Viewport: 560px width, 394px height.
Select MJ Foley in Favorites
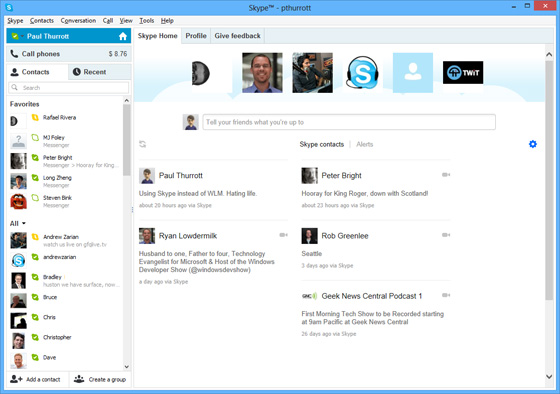(66, 141)
